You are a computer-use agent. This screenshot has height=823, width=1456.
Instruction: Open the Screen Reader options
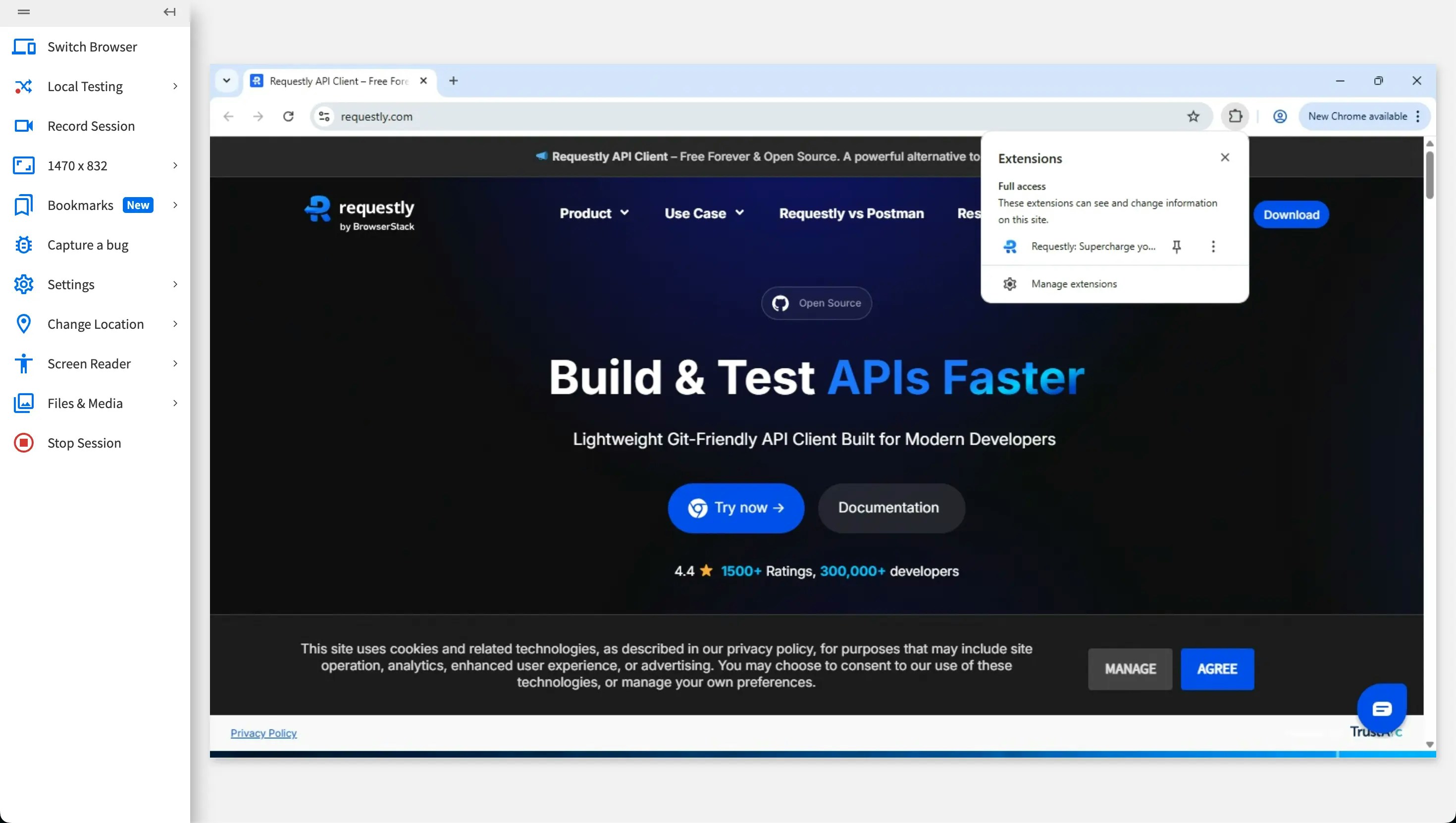click(89, 363)
